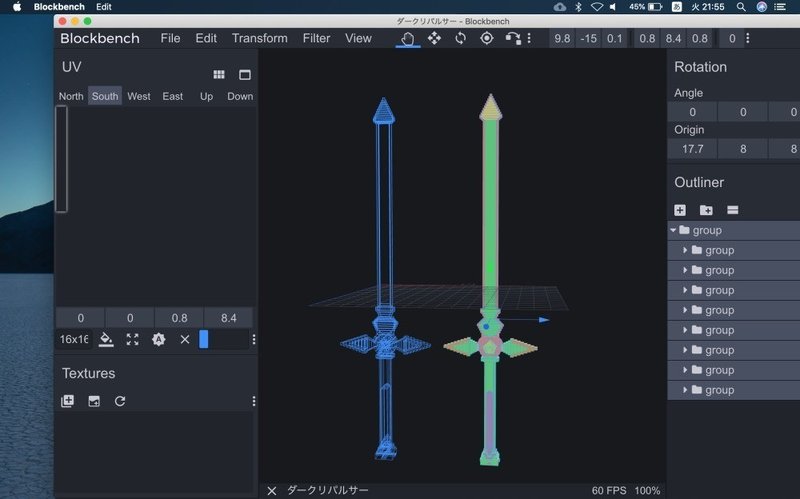
Task: Click the blue arrow gizmo in the viewport
Action: point(544,320)
